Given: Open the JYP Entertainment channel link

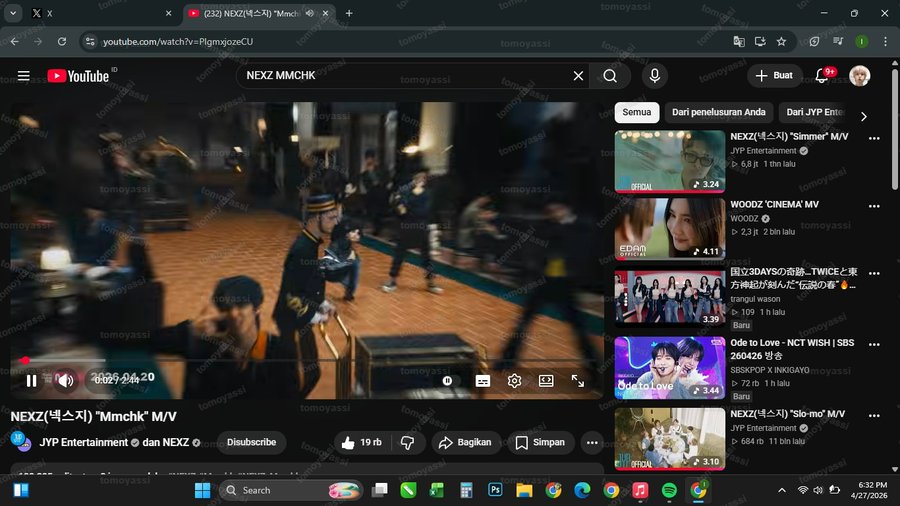Looking at the screenshot, I should pyautogui.click(x=84, y=442).
